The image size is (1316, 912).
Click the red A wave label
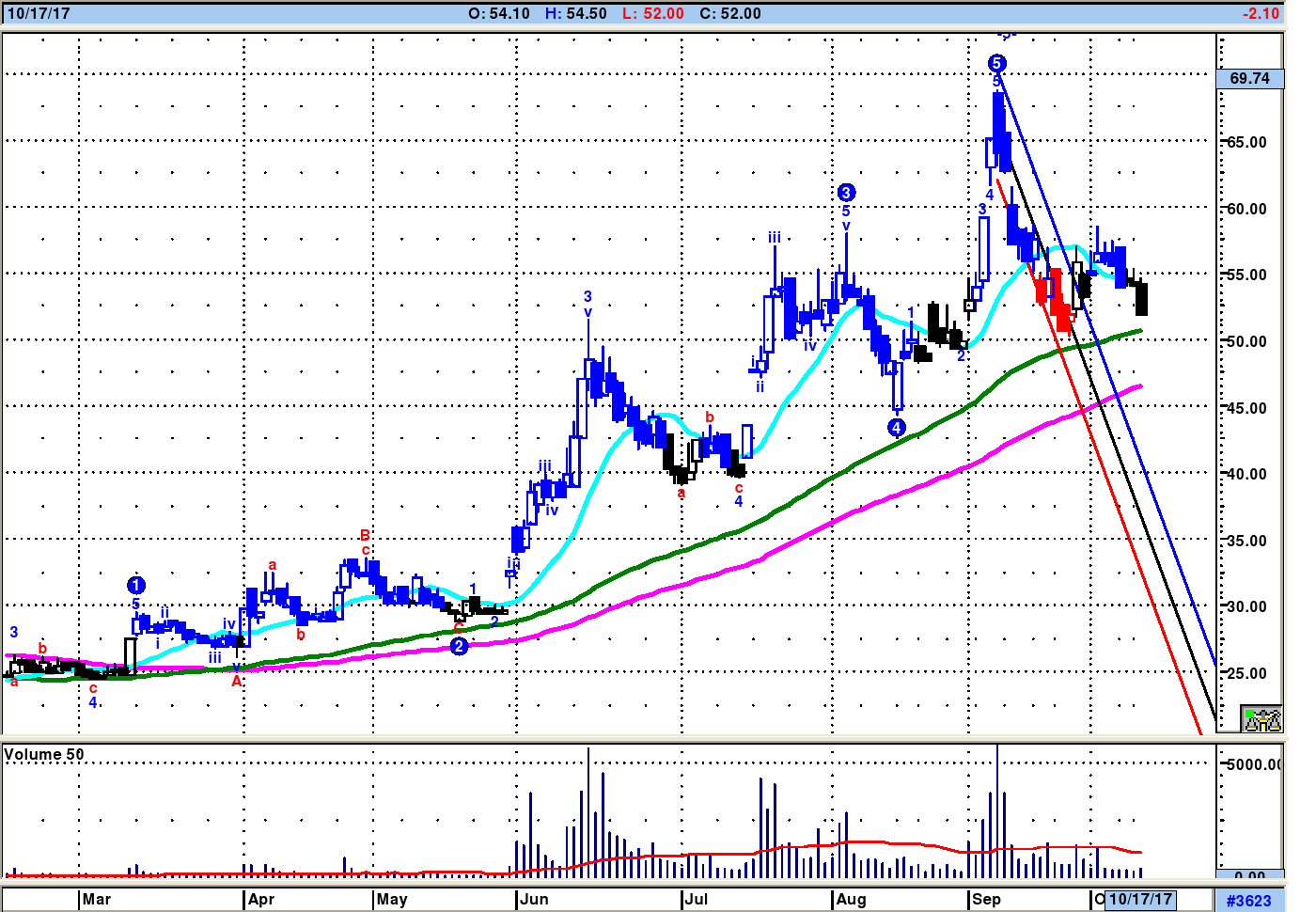(x=237, y=681)
